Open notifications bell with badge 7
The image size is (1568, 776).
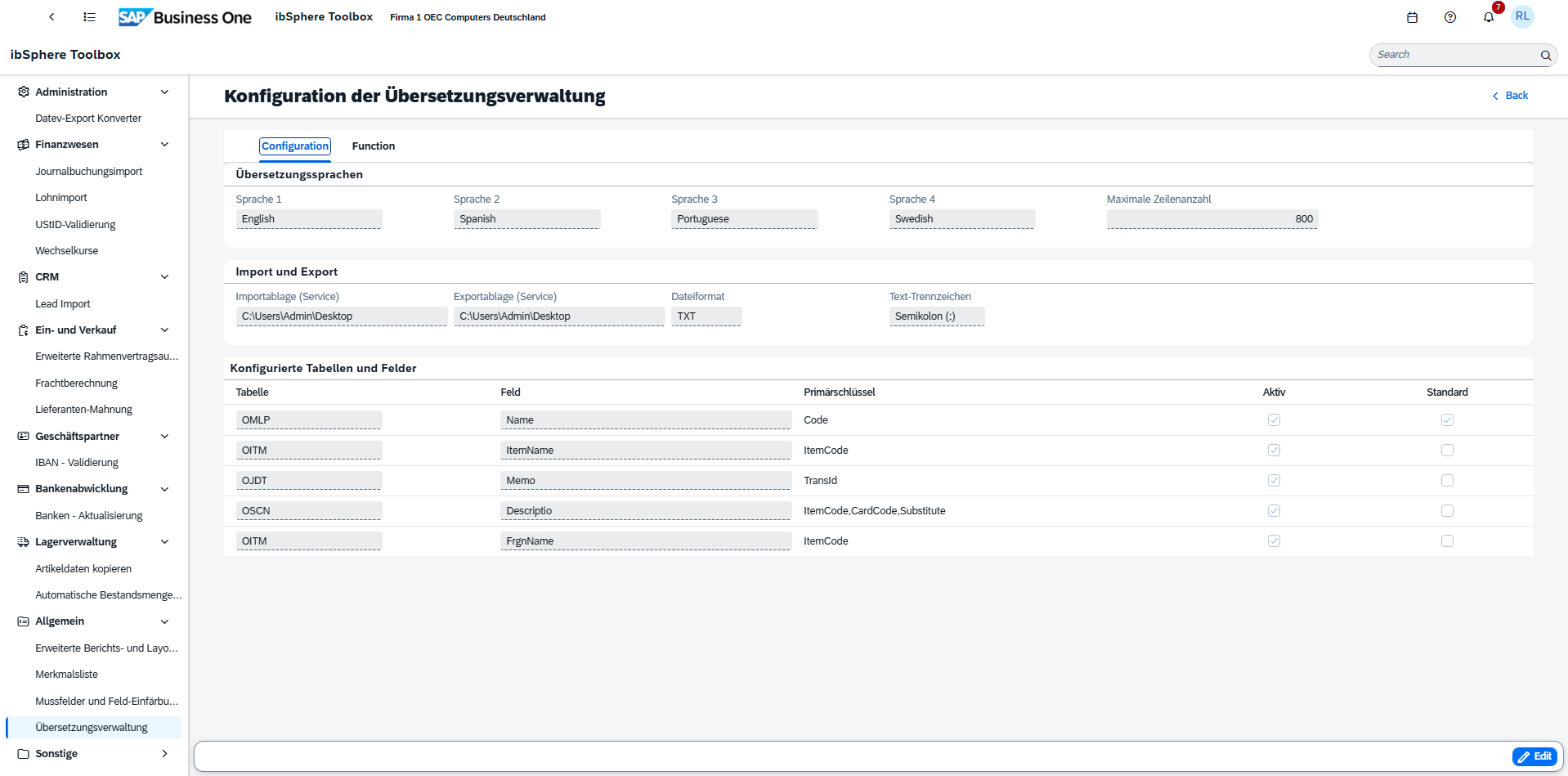tap(1489, 17)
